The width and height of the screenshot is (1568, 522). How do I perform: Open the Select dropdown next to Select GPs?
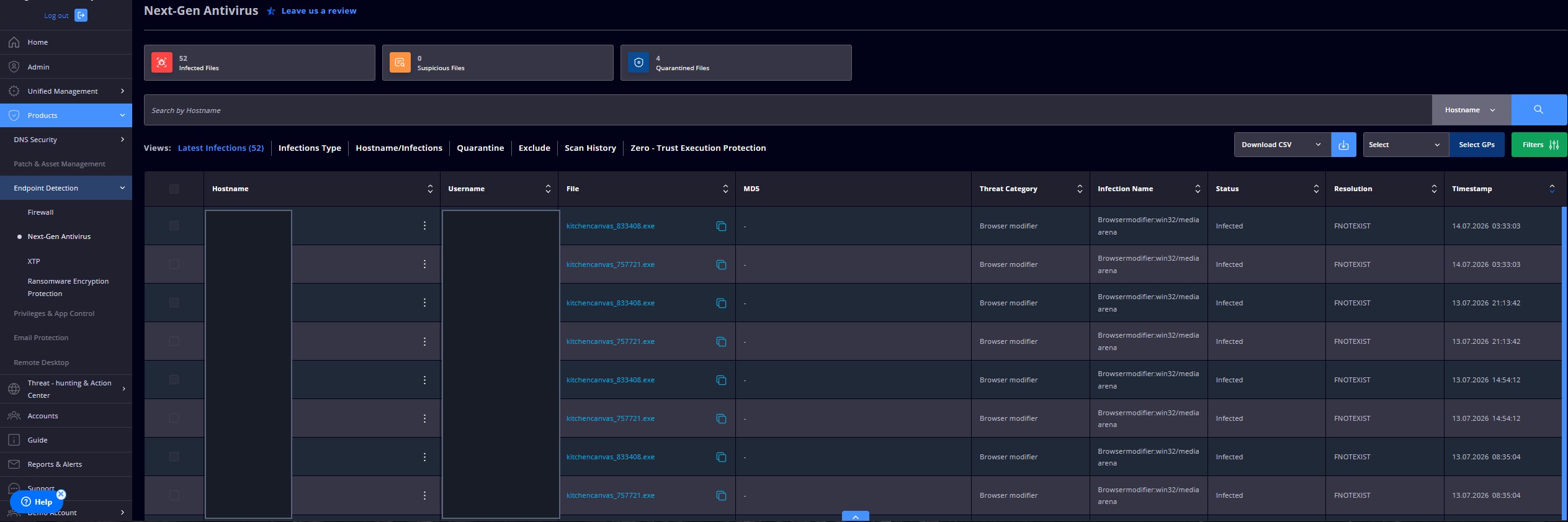pyautogui.click(x=1405, y=145)
